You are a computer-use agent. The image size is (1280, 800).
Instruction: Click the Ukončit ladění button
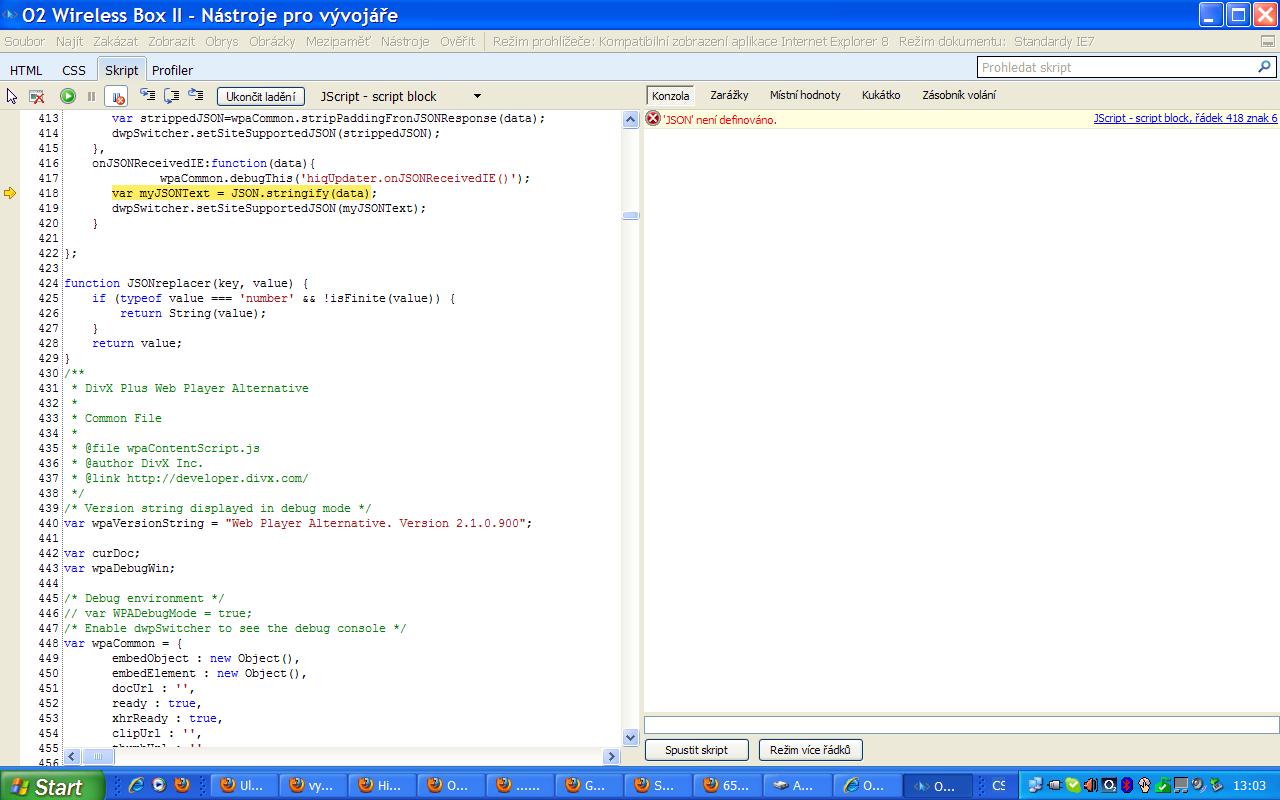260,96
